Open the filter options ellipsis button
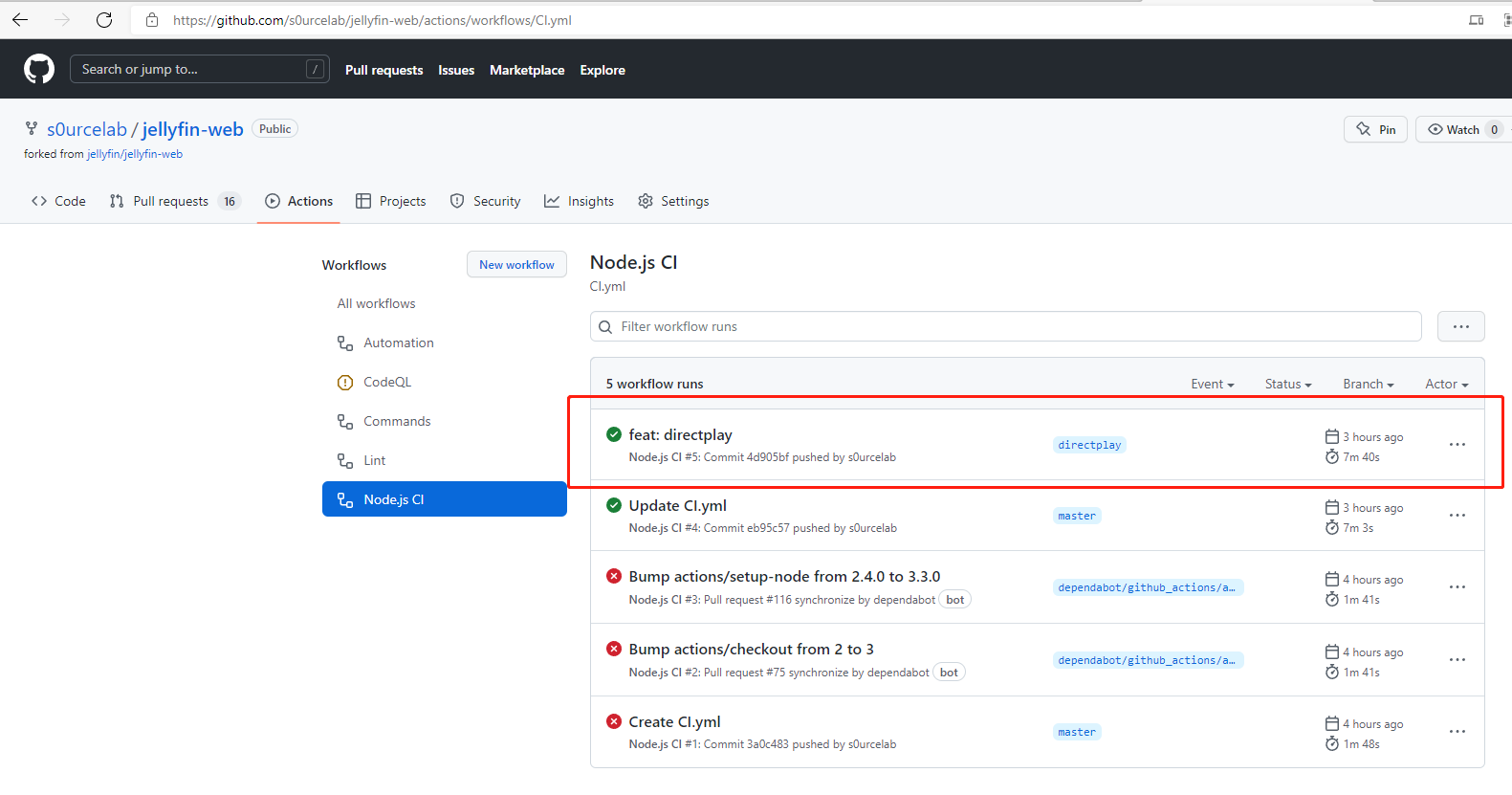Viewport: 1512px width, 795px height. [1460, 326]
